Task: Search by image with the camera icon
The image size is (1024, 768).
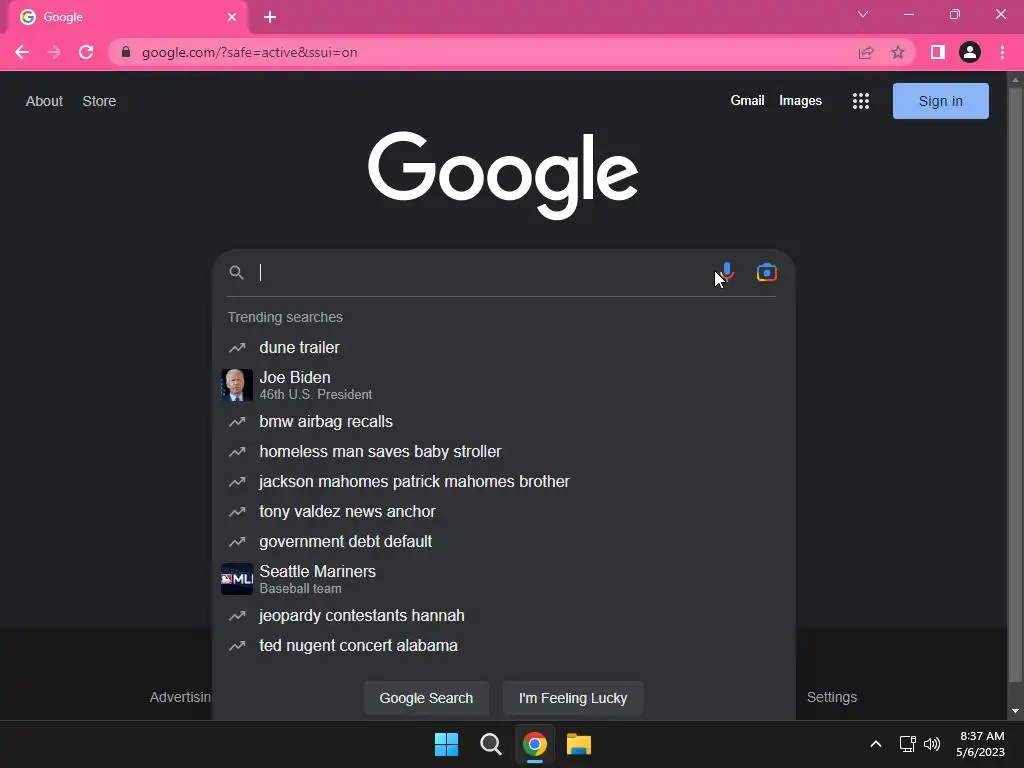Action: point(767,272)
